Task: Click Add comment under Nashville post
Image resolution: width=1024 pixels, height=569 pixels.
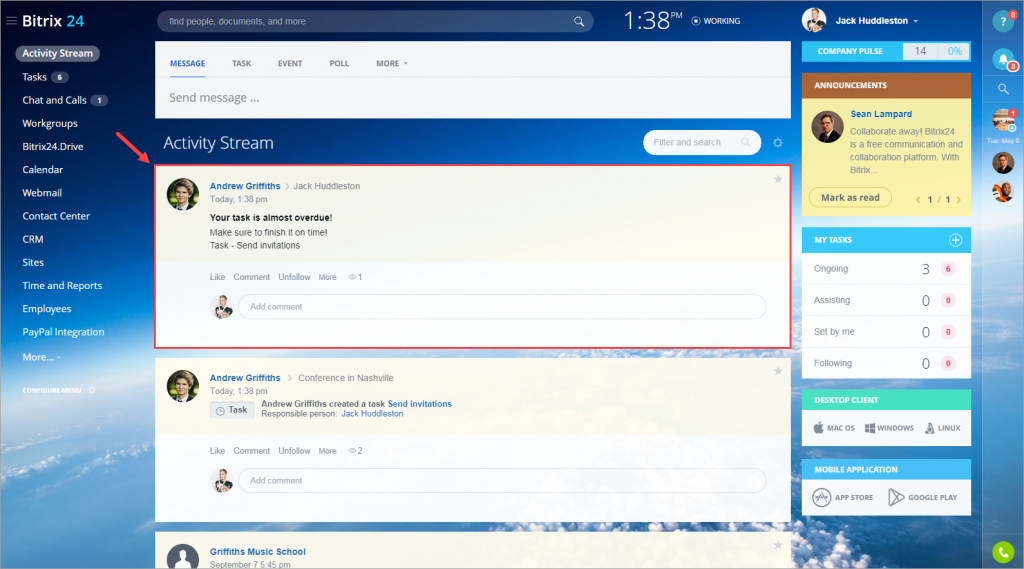Action: coord(502,480)
